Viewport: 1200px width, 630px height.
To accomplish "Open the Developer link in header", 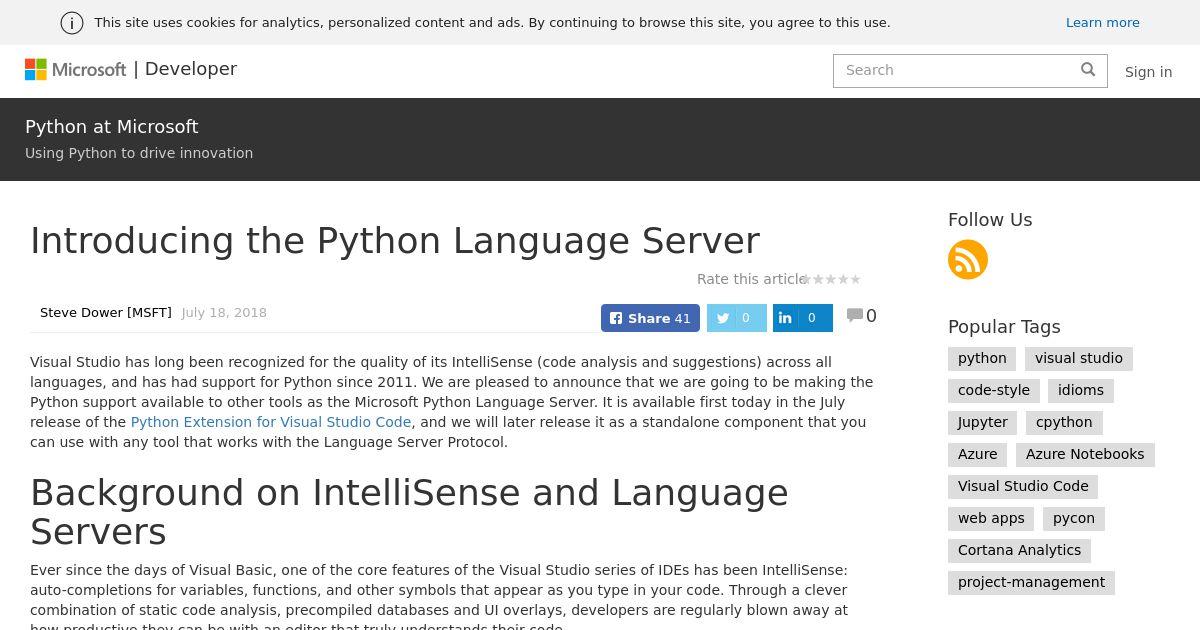I will coord(191,69).
